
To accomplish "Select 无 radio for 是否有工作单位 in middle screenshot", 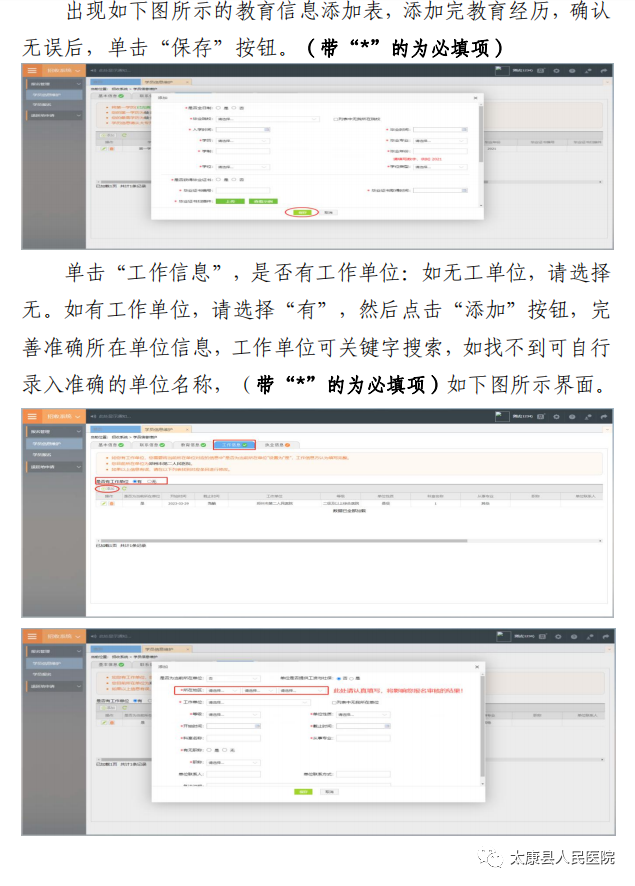I will pyautogui.click(x=149, y=481).
